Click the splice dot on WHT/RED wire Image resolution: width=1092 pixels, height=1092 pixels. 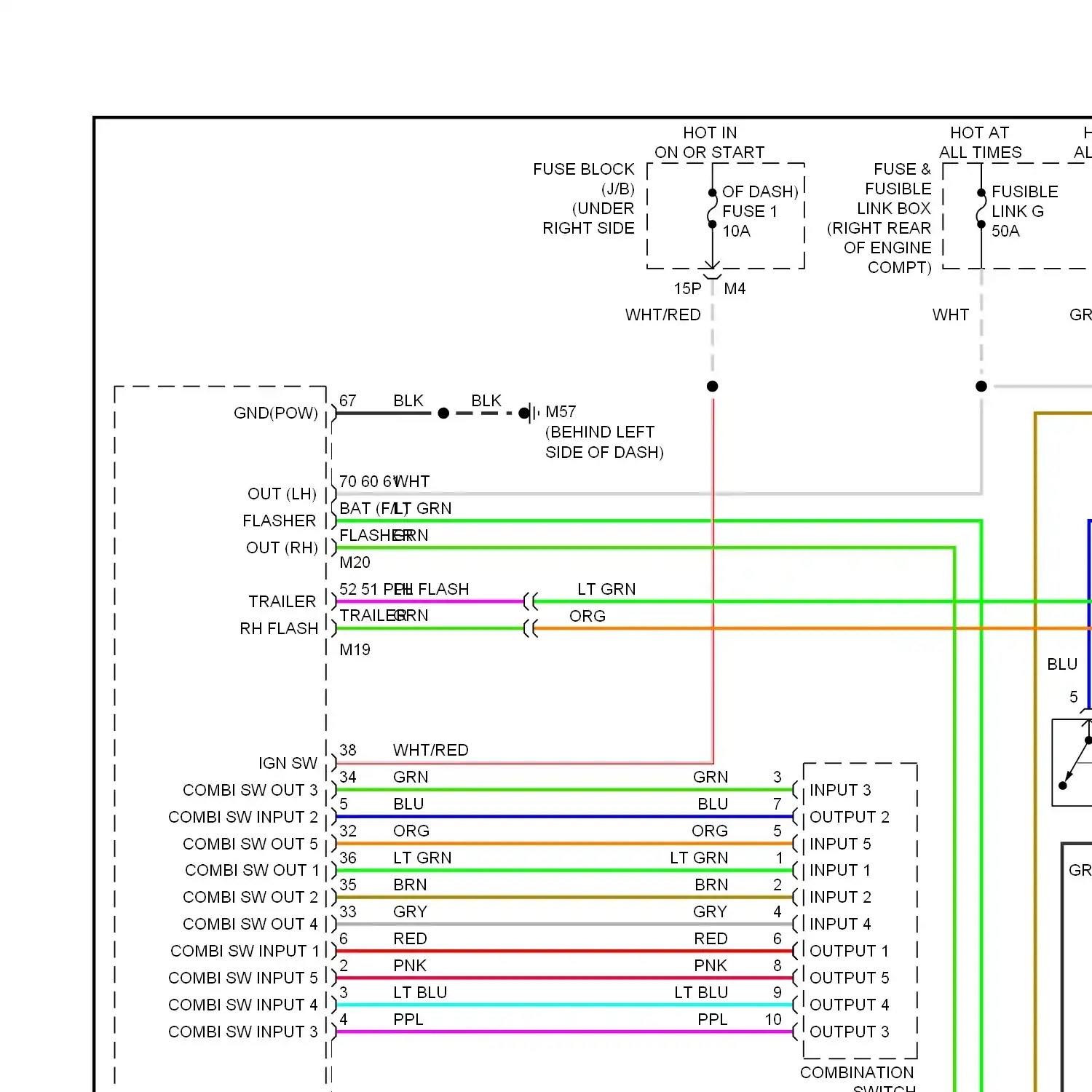click(x=713, y=387)
